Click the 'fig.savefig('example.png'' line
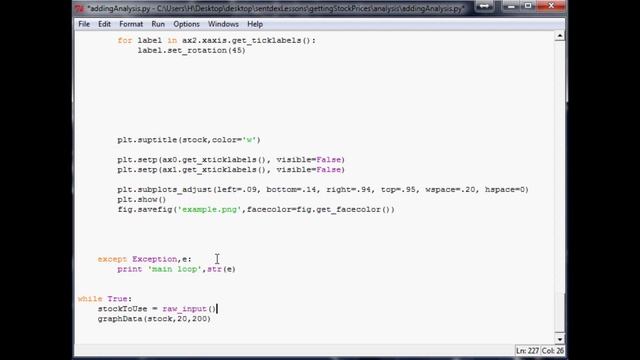Image resolution: width=640 pixels, height=360 pixels. [x=256, y=209]
